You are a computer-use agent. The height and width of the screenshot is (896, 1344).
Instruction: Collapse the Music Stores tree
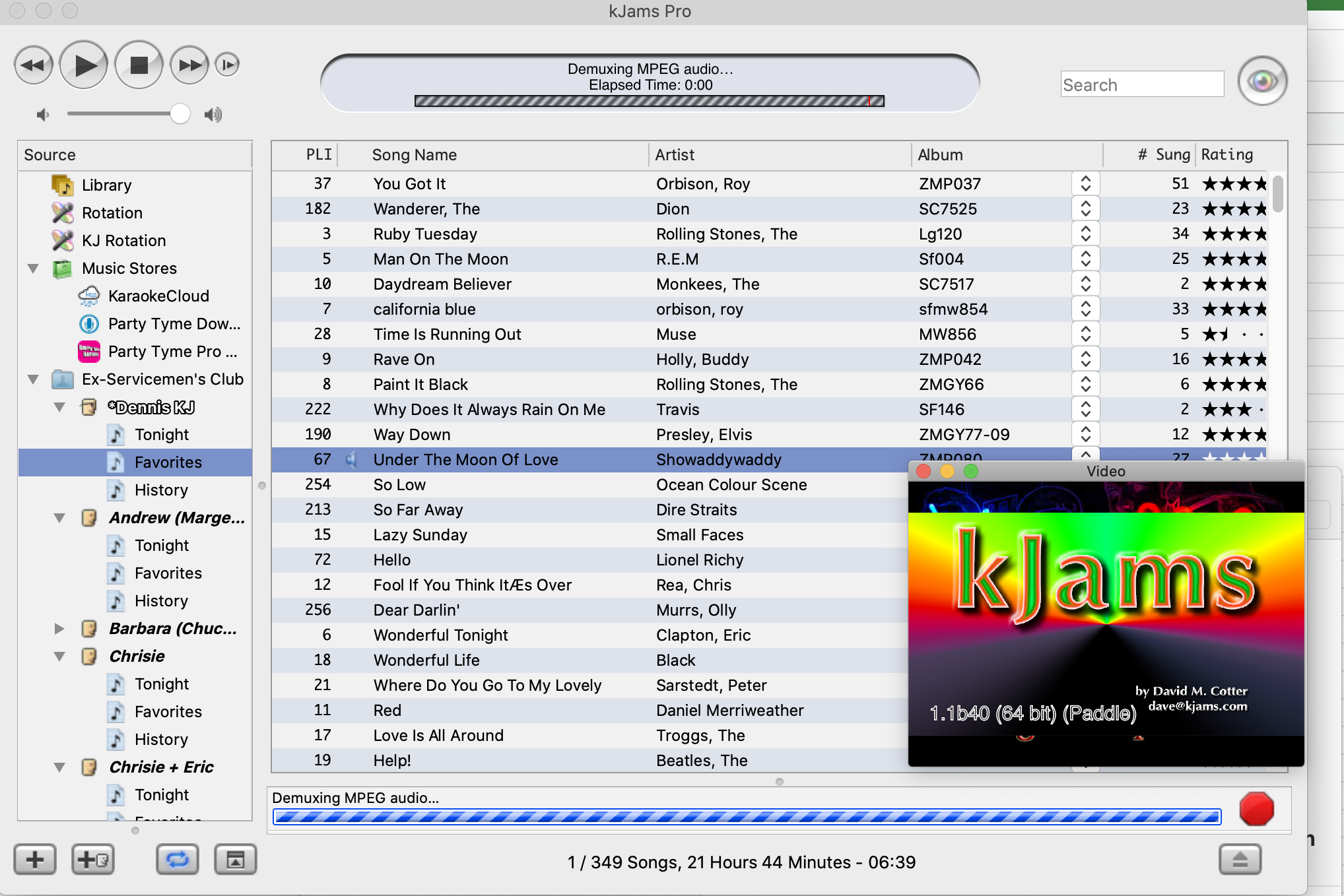pos(33,269)
